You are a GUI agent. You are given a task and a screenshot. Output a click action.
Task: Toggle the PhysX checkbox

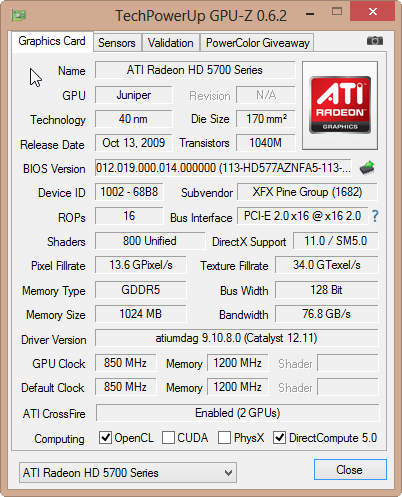(224, 438)
